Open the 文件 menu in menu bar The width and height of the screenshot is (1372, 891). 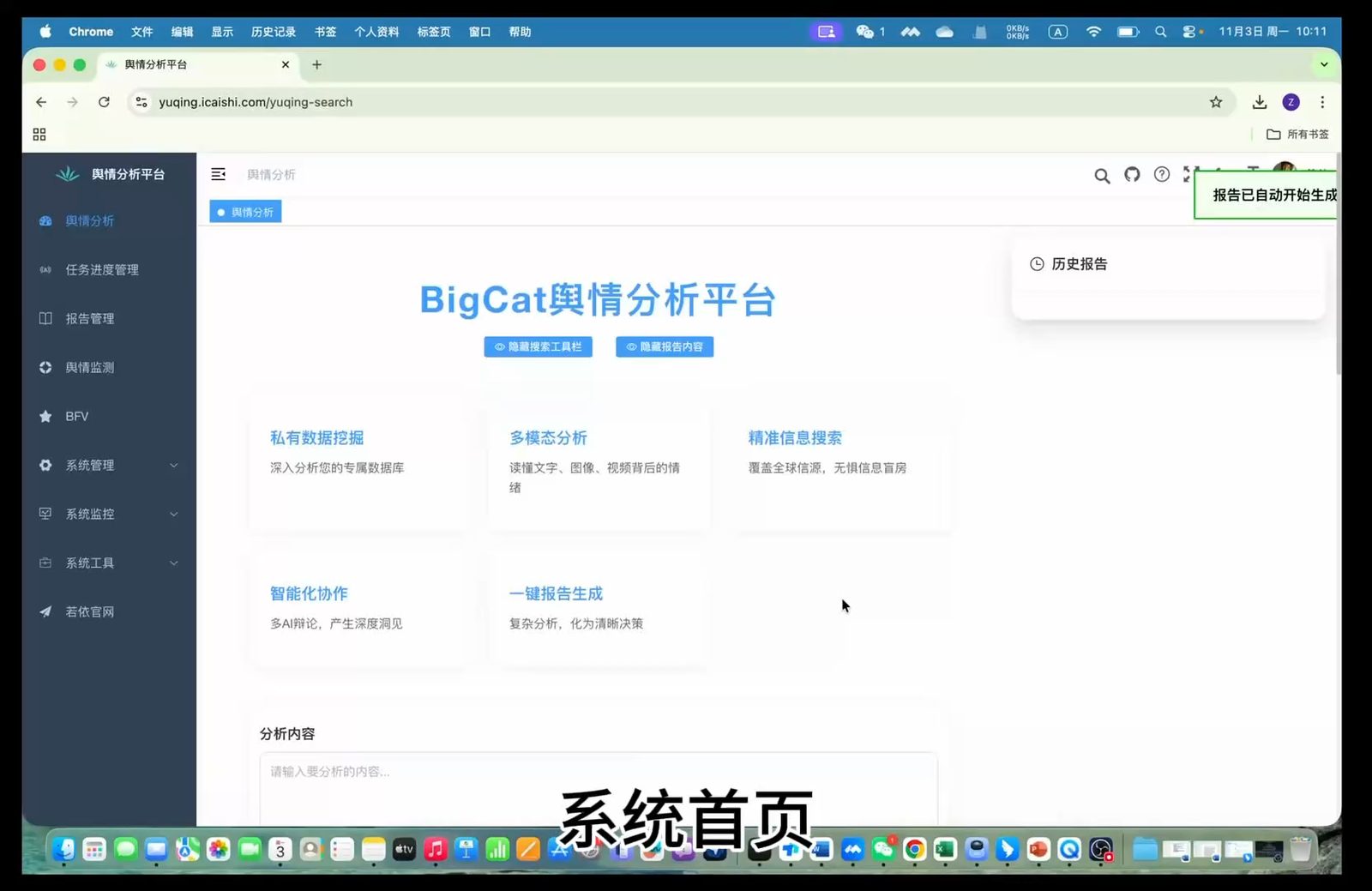click(141, 32)
